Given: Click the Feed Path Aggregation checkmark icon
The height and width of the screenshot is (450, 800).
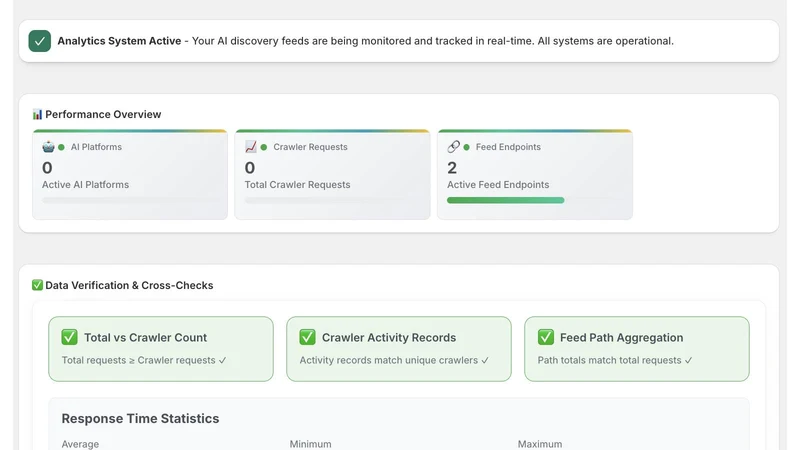Looking at the screenshot, I should (x=545, y=337).
